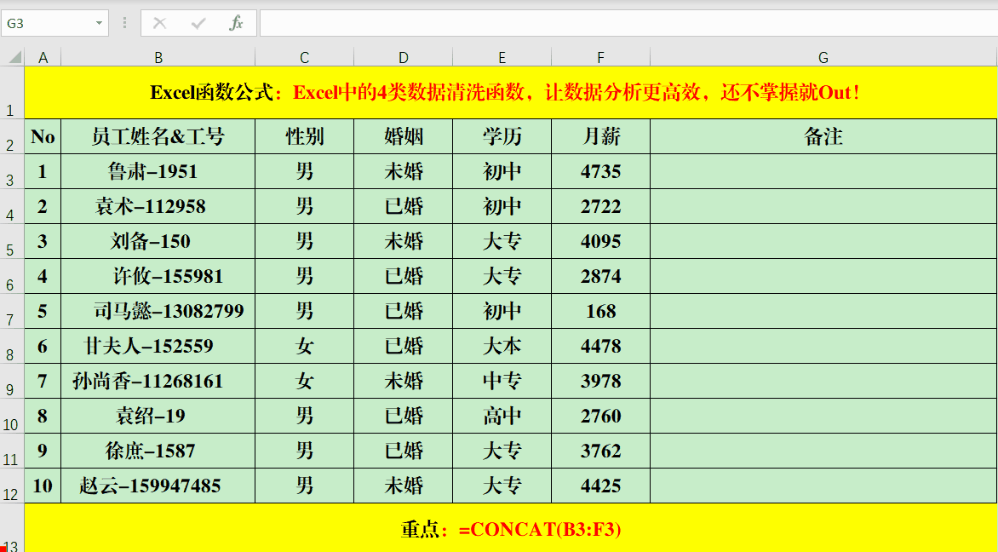Click the Cancel X formula bar icon

click(x=160, y=24)
